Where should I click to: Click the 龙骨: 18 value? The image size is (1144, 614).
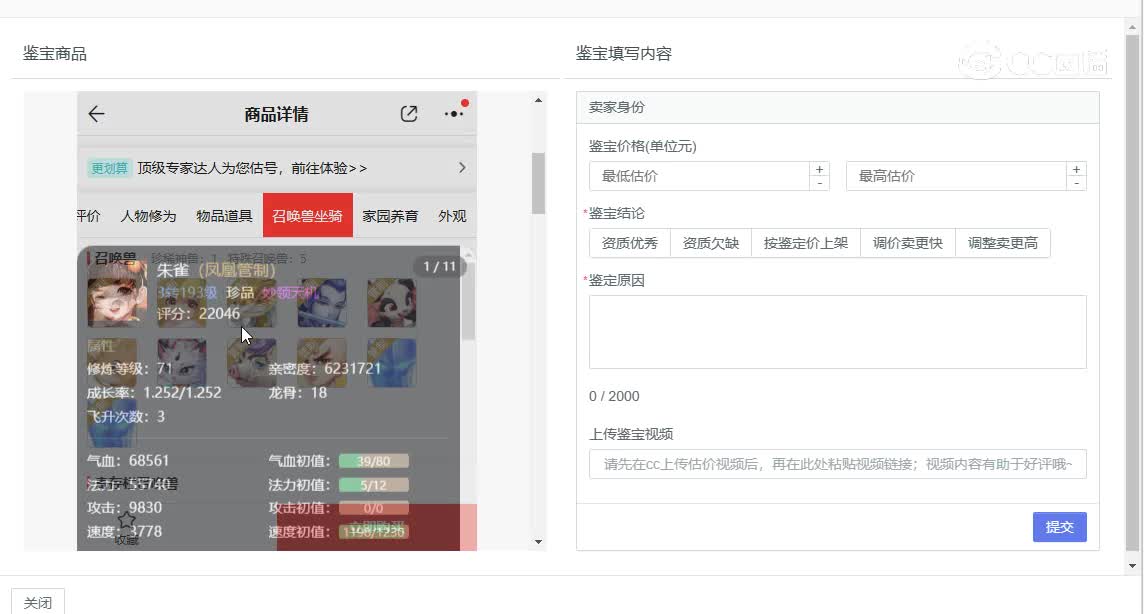point(298,392)
